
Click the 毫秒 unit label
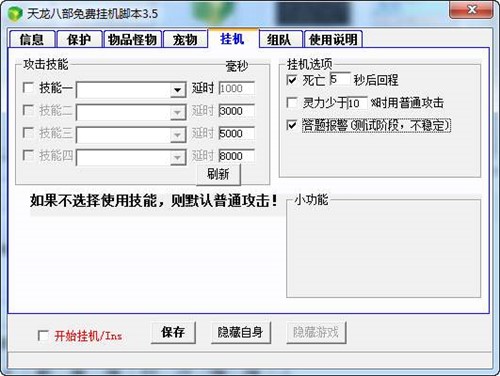(x=237, y=66)
